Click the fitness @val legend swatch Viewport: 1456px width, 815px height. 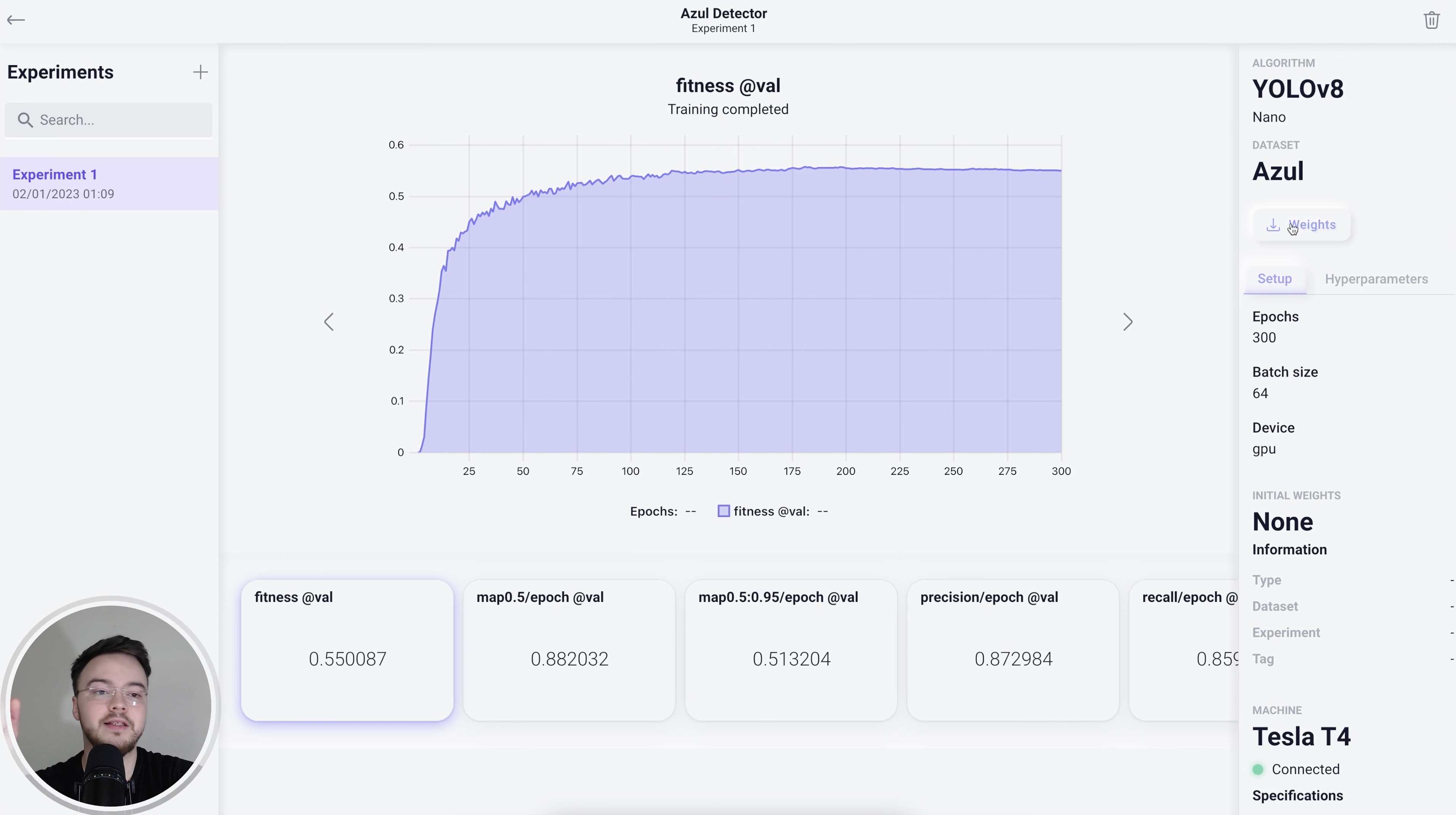[x=723, y=511]
